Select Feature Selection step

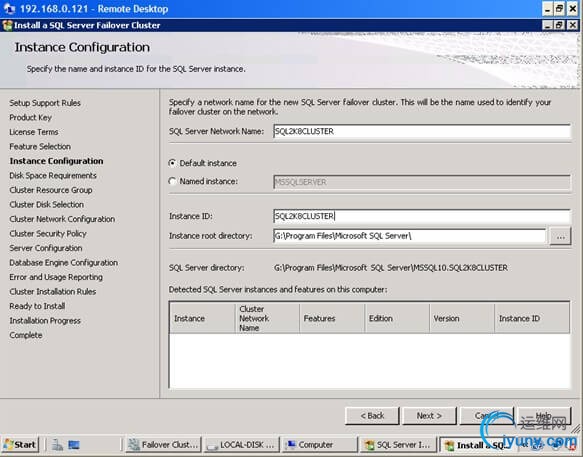click(40, 147)
